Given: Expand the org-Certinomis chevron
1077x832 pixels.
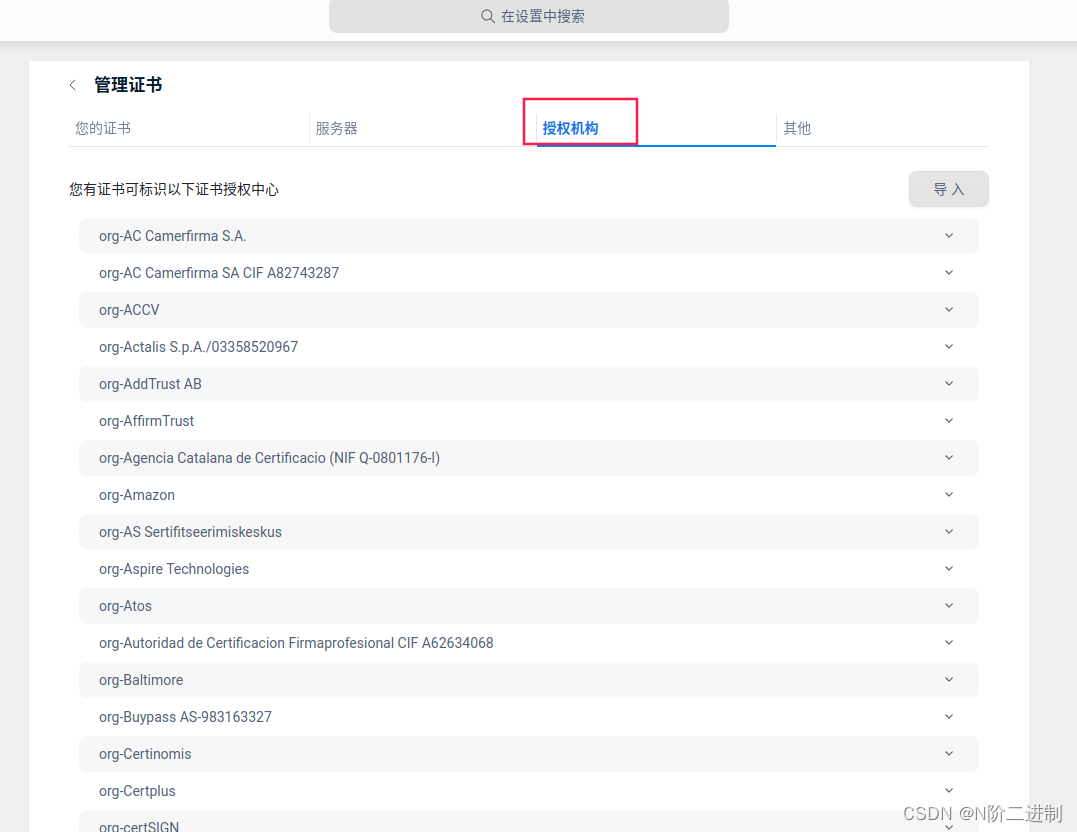Looking at the screenshot, I should [949, 754].
